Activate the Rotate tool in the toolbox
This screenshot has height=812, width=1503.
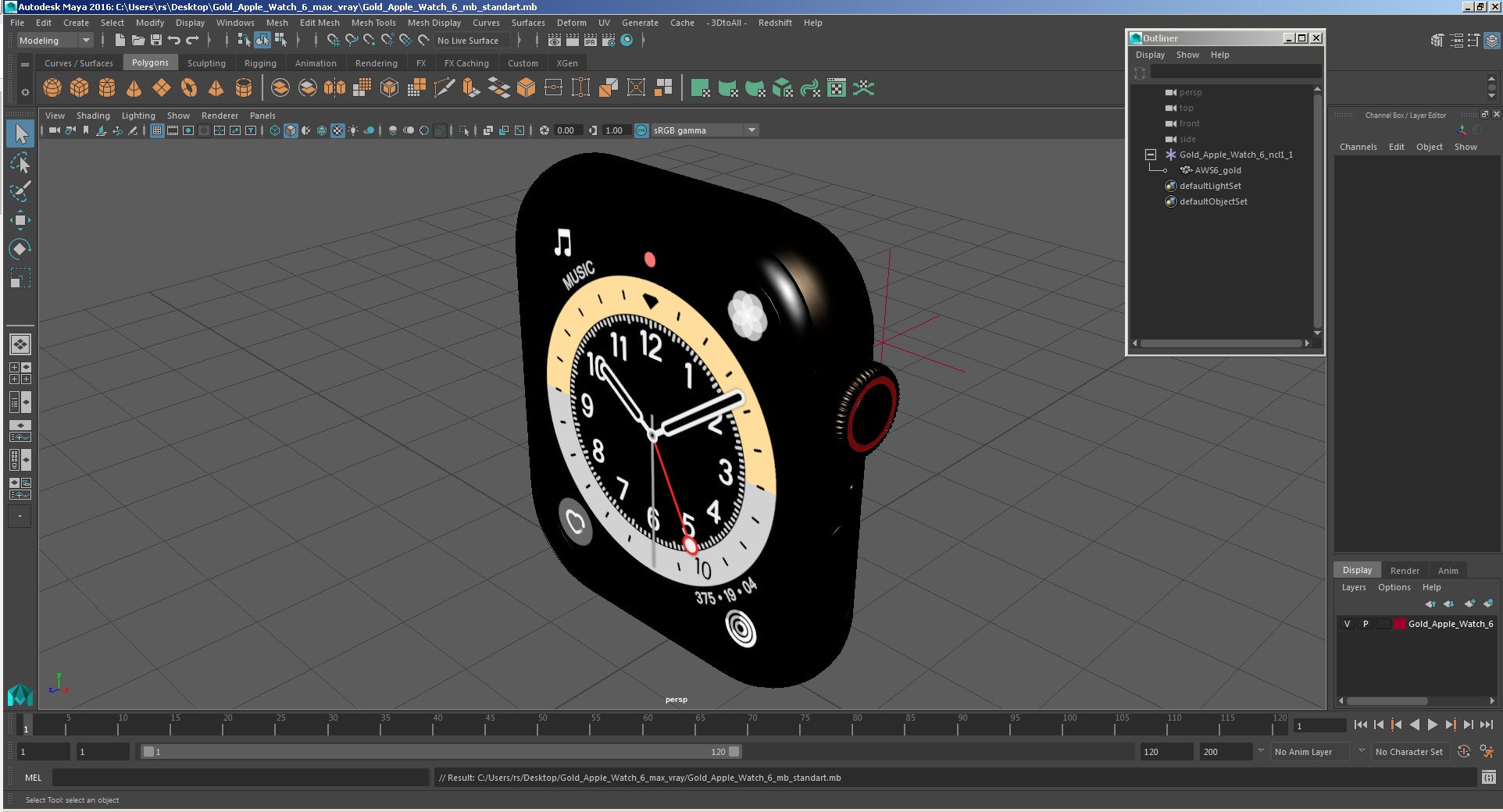pos(20,249)
